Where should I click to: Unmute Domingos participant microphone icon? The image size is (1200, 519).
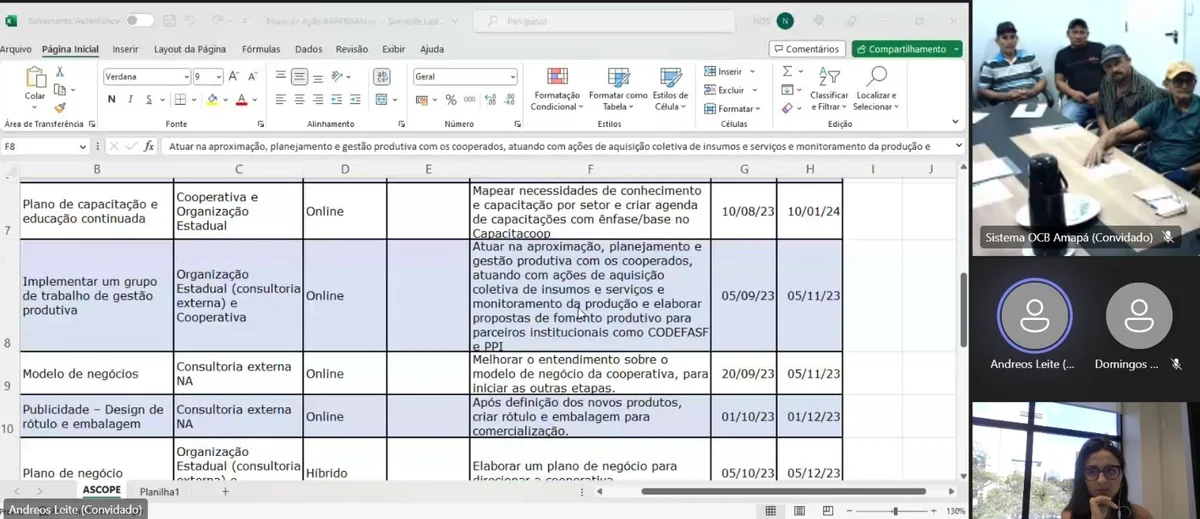coord(1176,365)
